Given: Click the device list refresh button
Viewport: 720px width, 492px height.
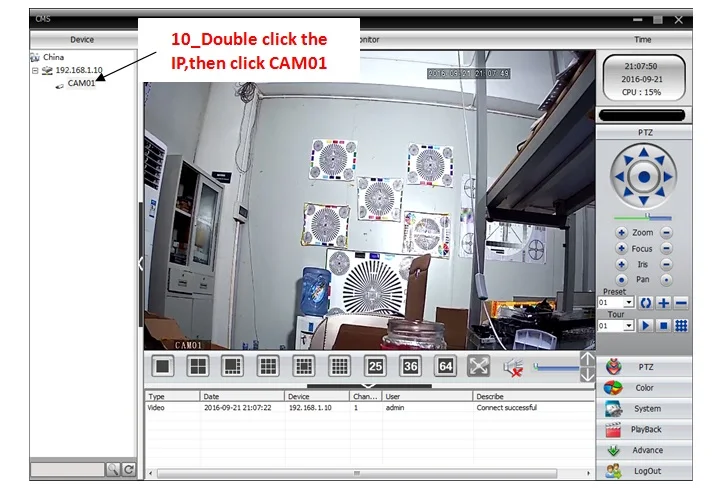Looking at the screenshot, I should (x=129, y=469).
